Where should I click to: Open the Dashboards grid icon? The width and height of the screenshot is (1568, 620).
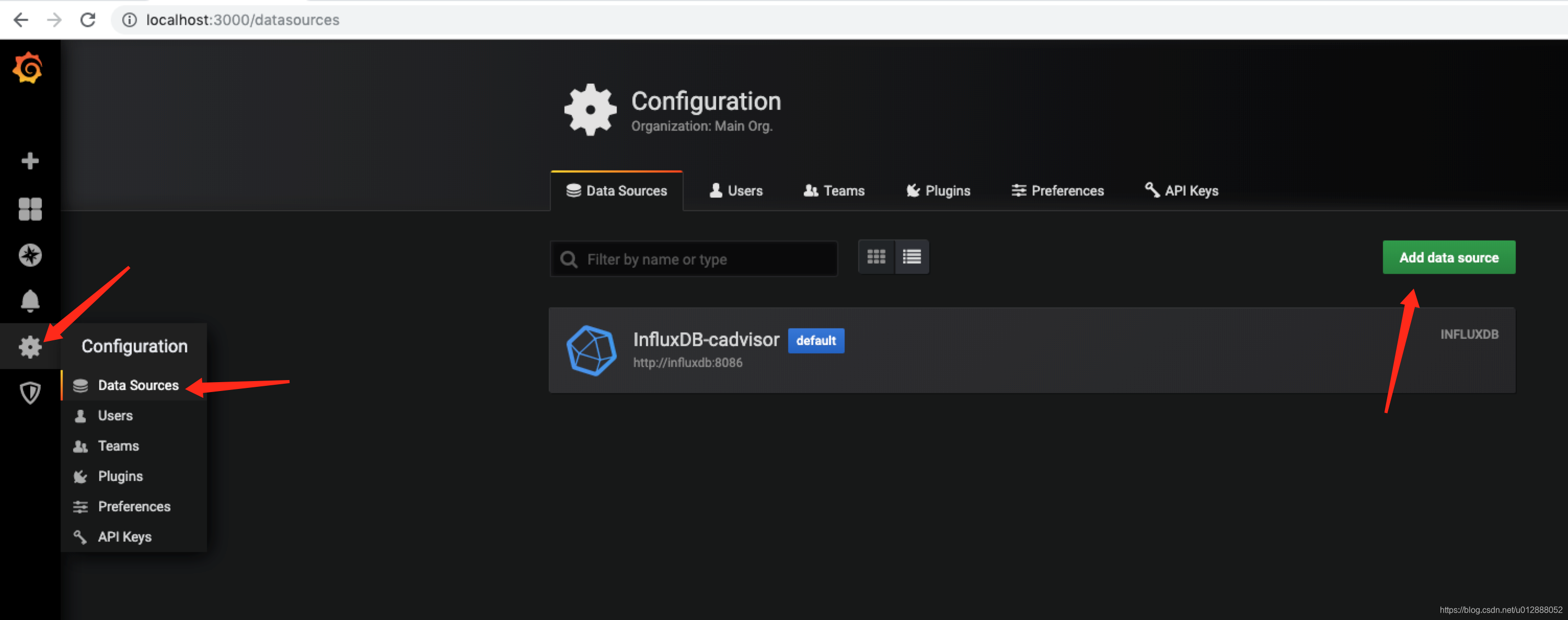pyautogui.click(x=30, y=209)
